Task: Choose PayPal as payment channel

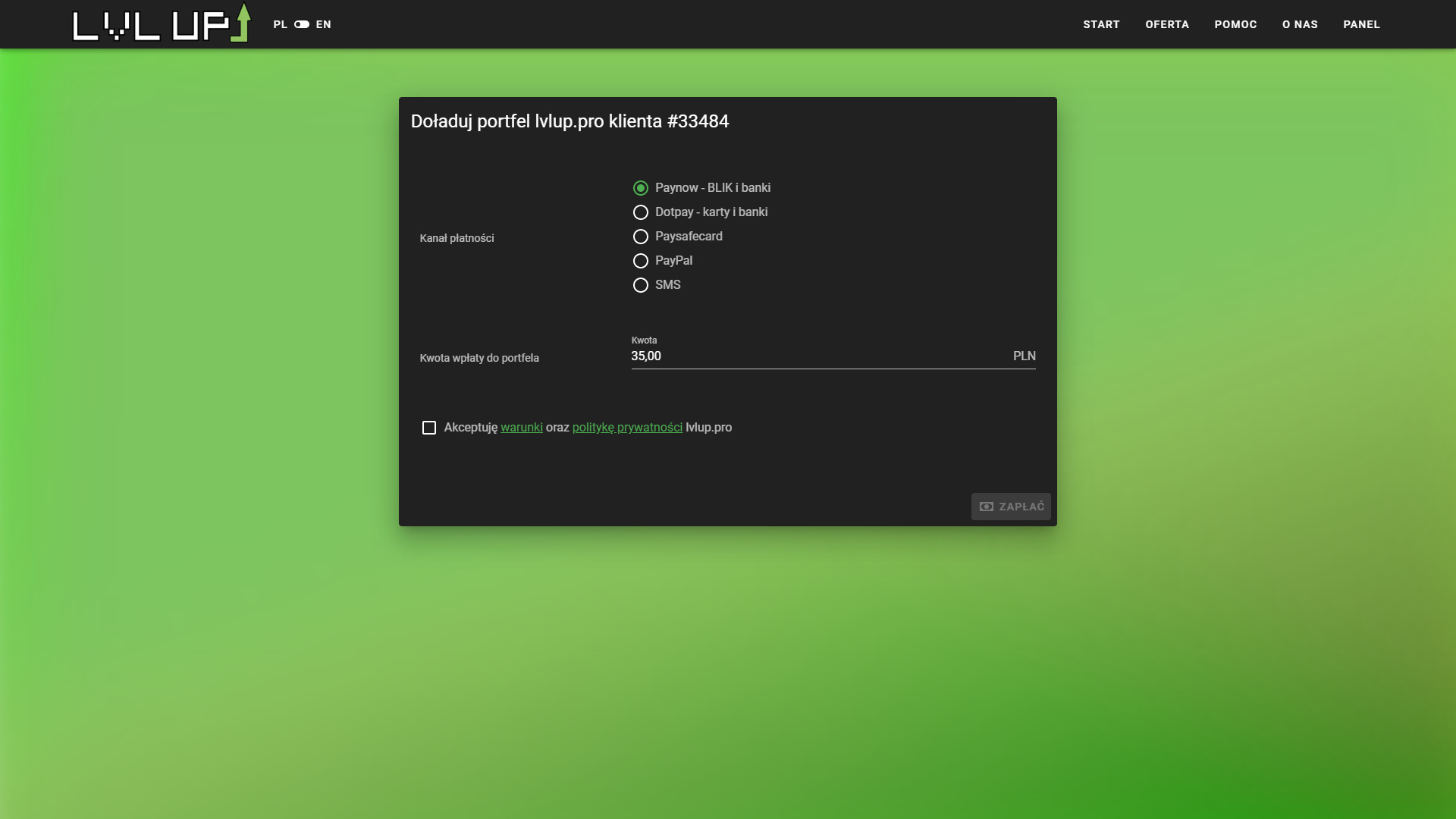Action: (641, 261)
